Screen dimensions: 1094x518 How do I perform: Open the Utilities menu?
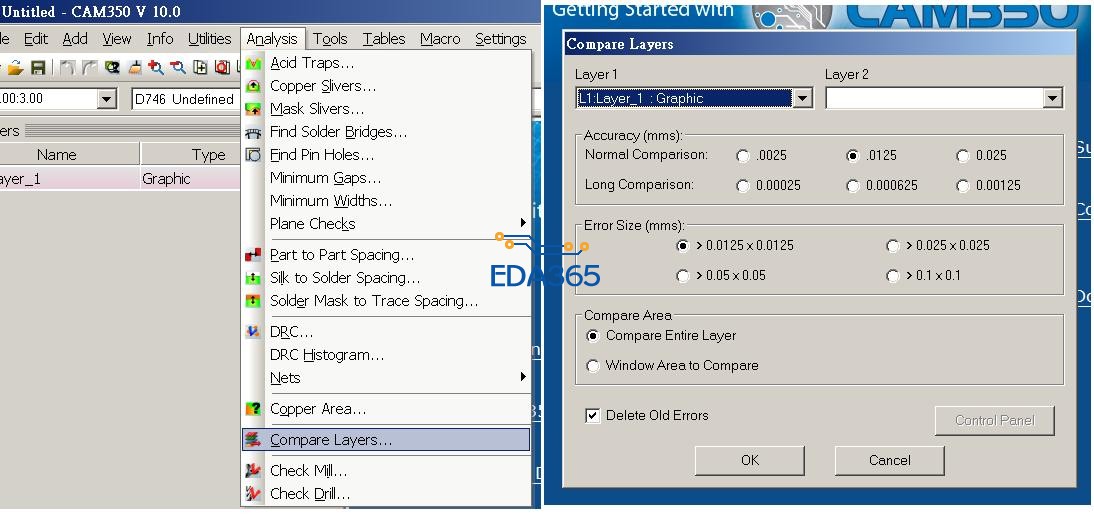[209, 39]
